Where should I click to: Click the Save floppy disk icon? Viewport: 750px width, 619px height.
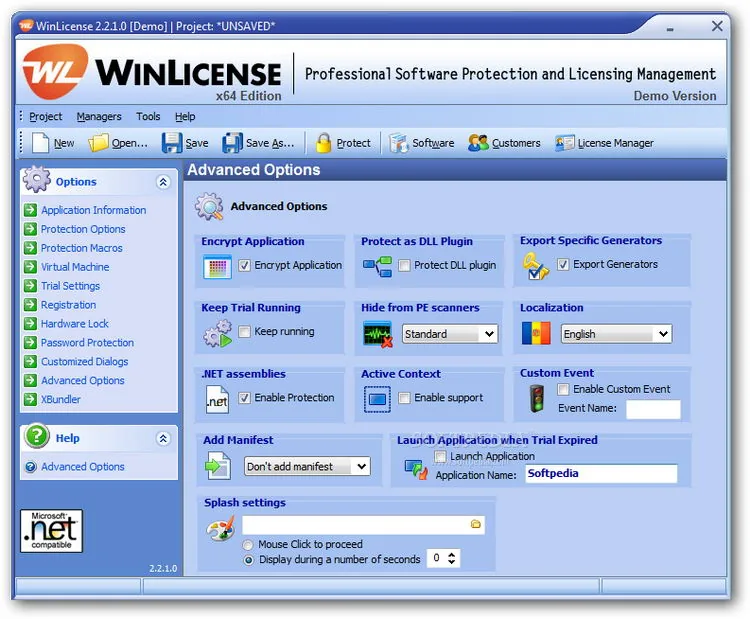[x=172, y=143]
